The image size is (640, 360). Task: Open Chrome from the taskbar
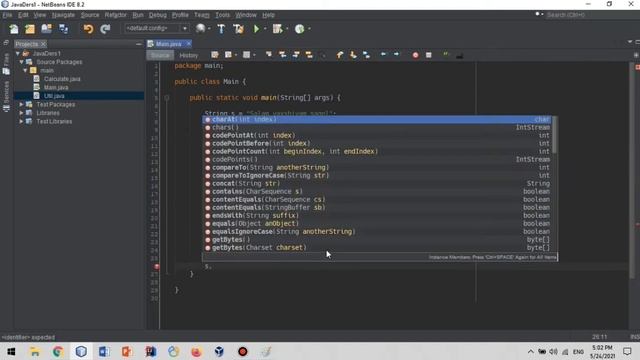tap(58, 351)
